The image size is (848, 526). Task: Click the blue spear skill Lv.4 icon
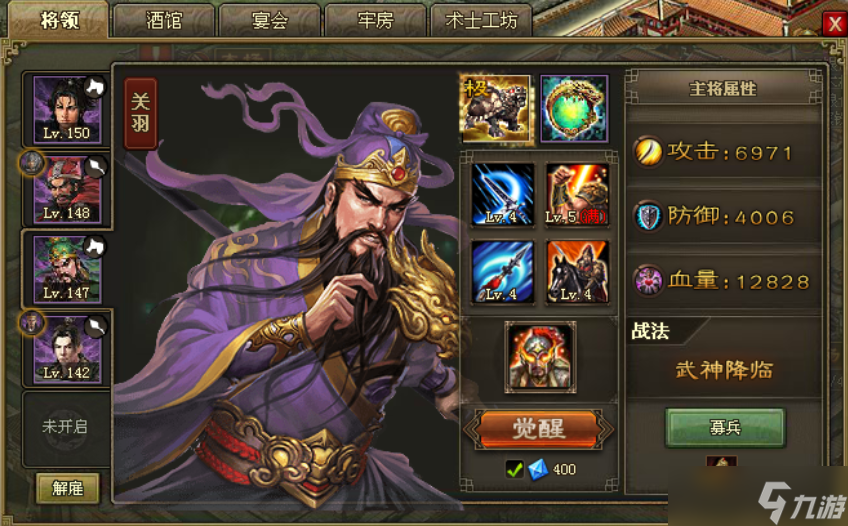tap(502, 272)
